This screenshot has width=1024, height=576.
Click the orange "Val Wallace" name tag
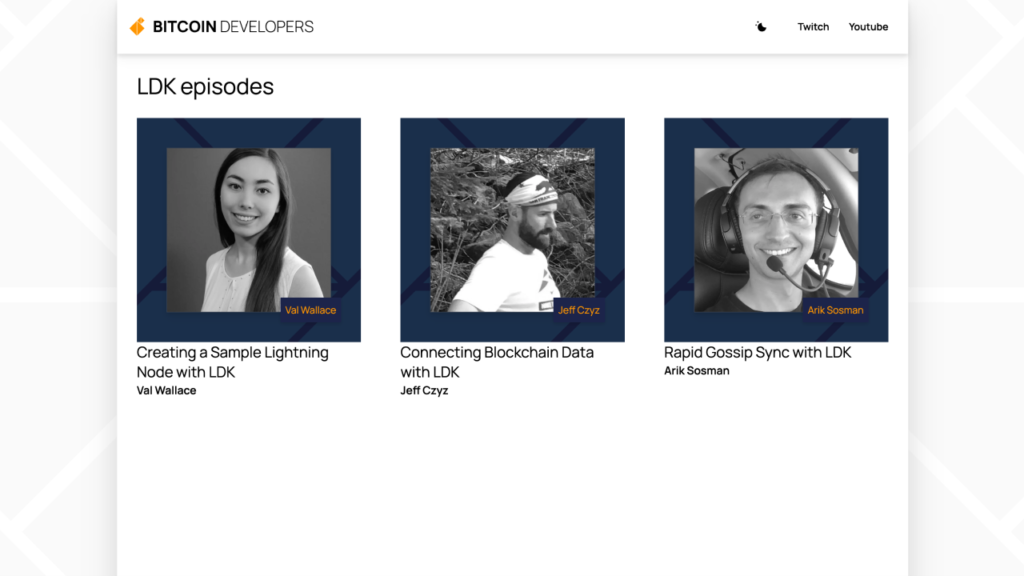[x=310, y=310]
